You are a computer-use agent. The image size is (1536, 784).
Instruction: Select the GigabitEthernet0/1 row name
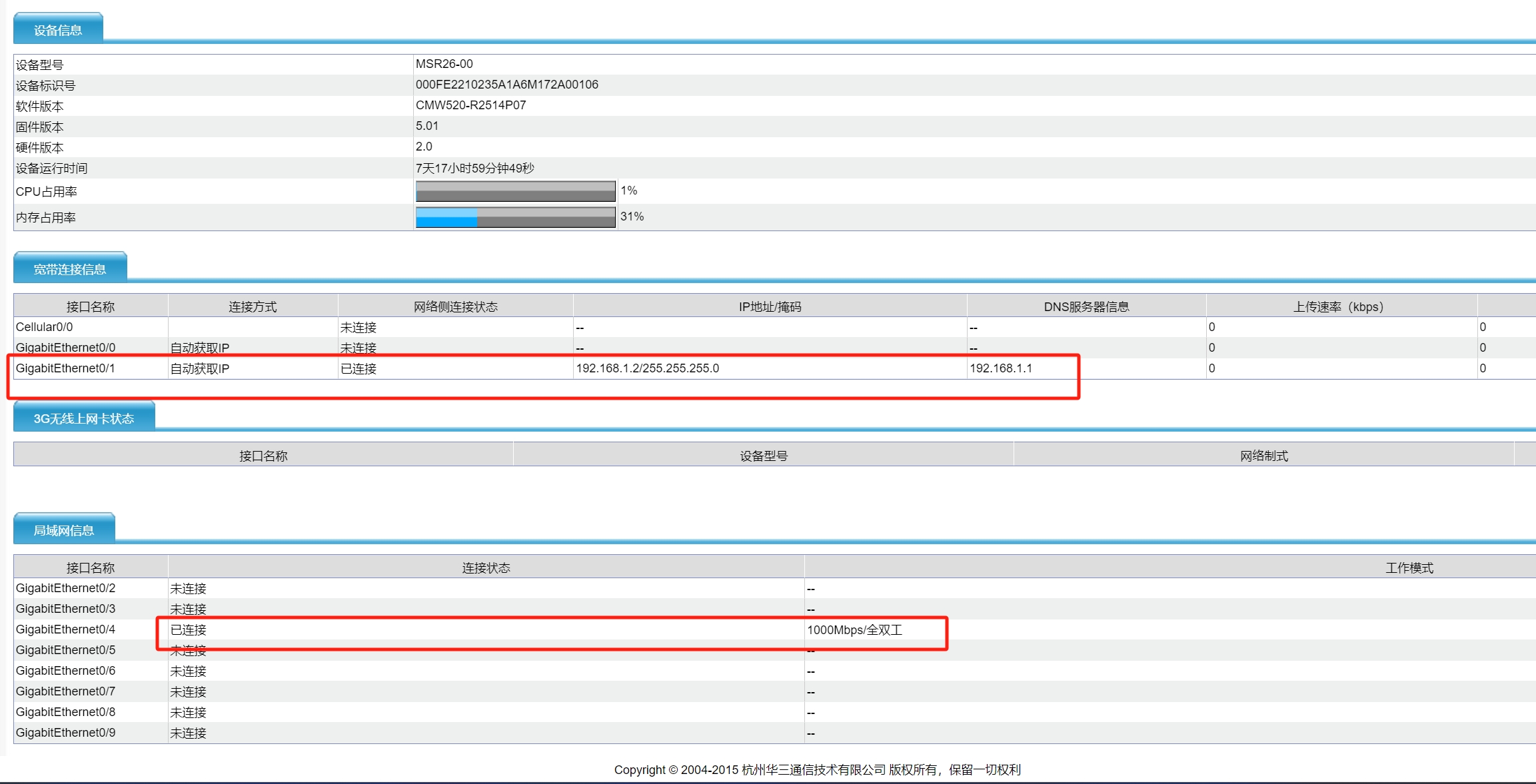pyautogui.click(x=65, y=368)
